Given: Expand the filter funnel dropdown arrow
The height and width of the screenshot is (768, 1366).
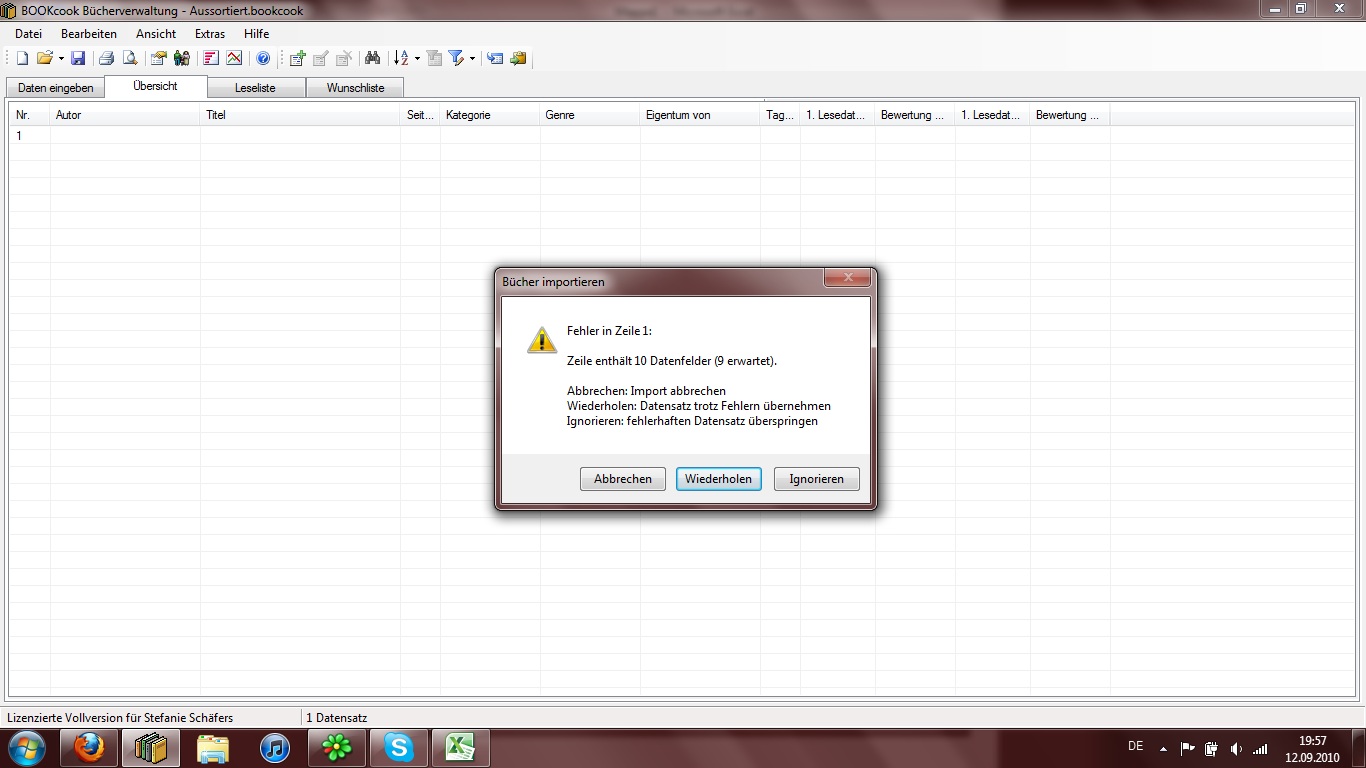Looking at the screenshot, I should click(472, 59).
